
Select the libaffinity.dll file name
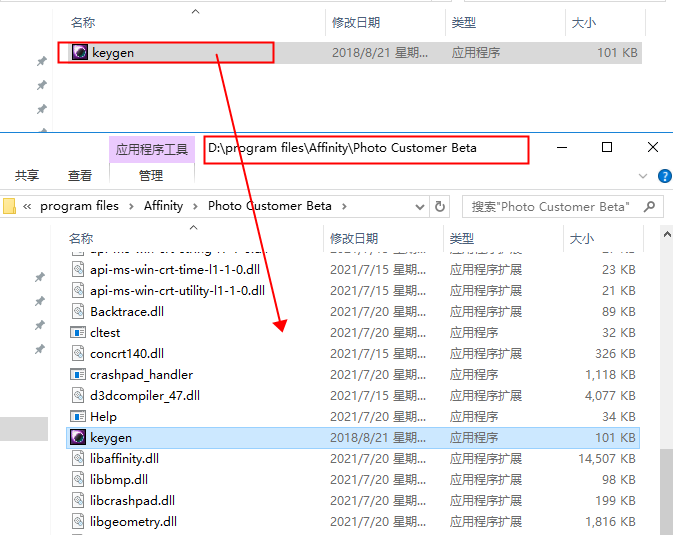pos(124,459)
